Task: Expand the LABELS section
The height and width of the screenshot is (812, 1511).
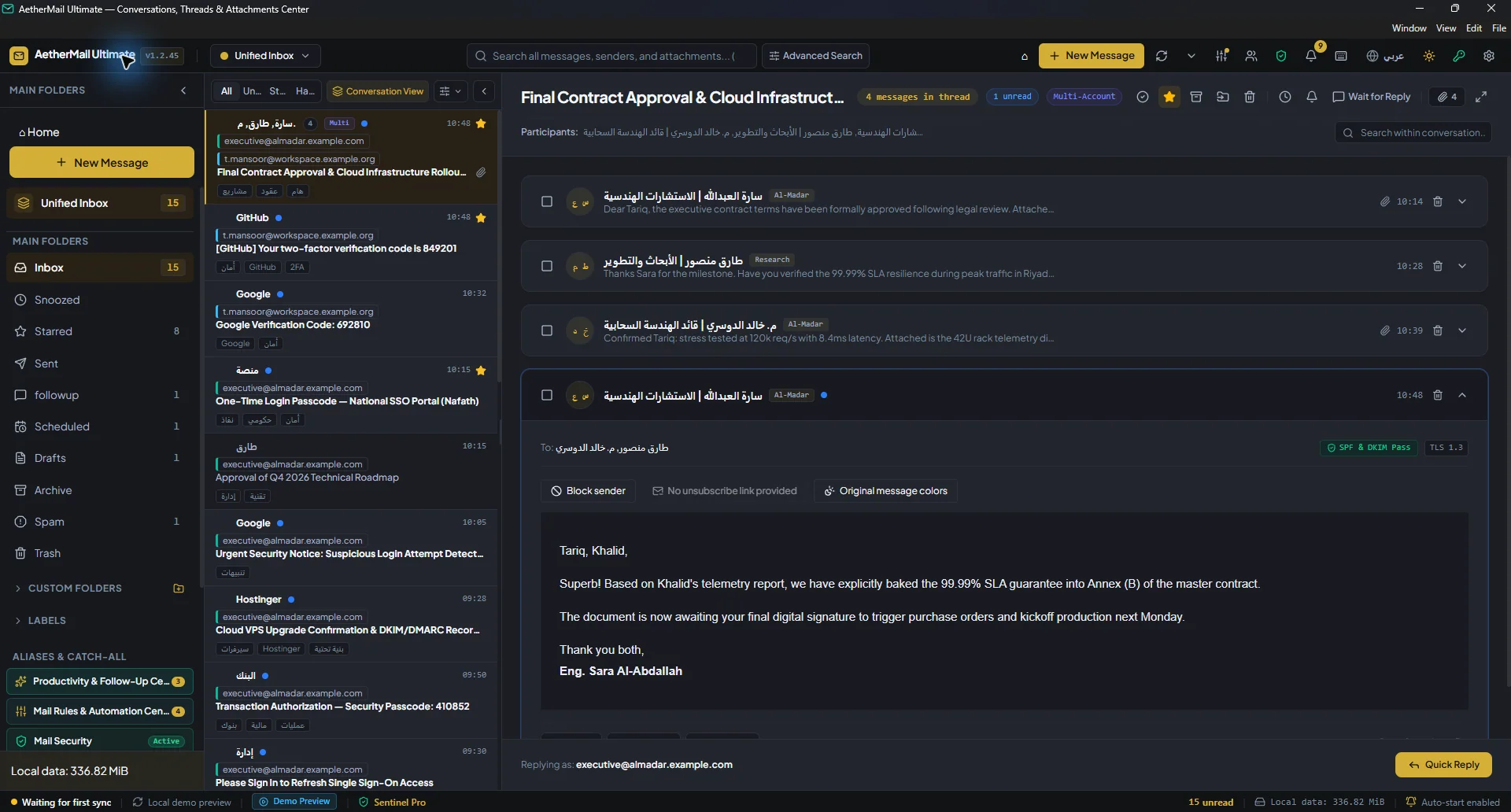Action: pyautogui.click(x=40, y=621)
